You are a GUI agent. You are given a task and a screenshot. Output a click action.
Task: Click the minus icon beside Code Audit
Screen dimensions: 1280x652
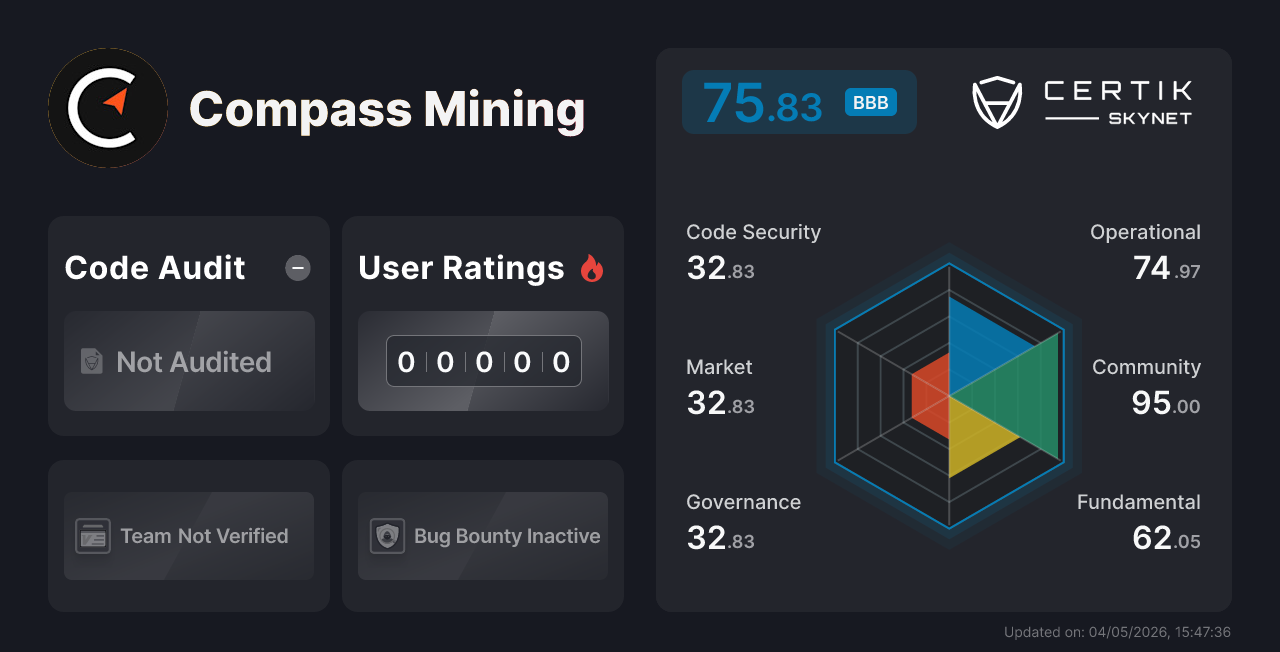[x=298, y=268]
